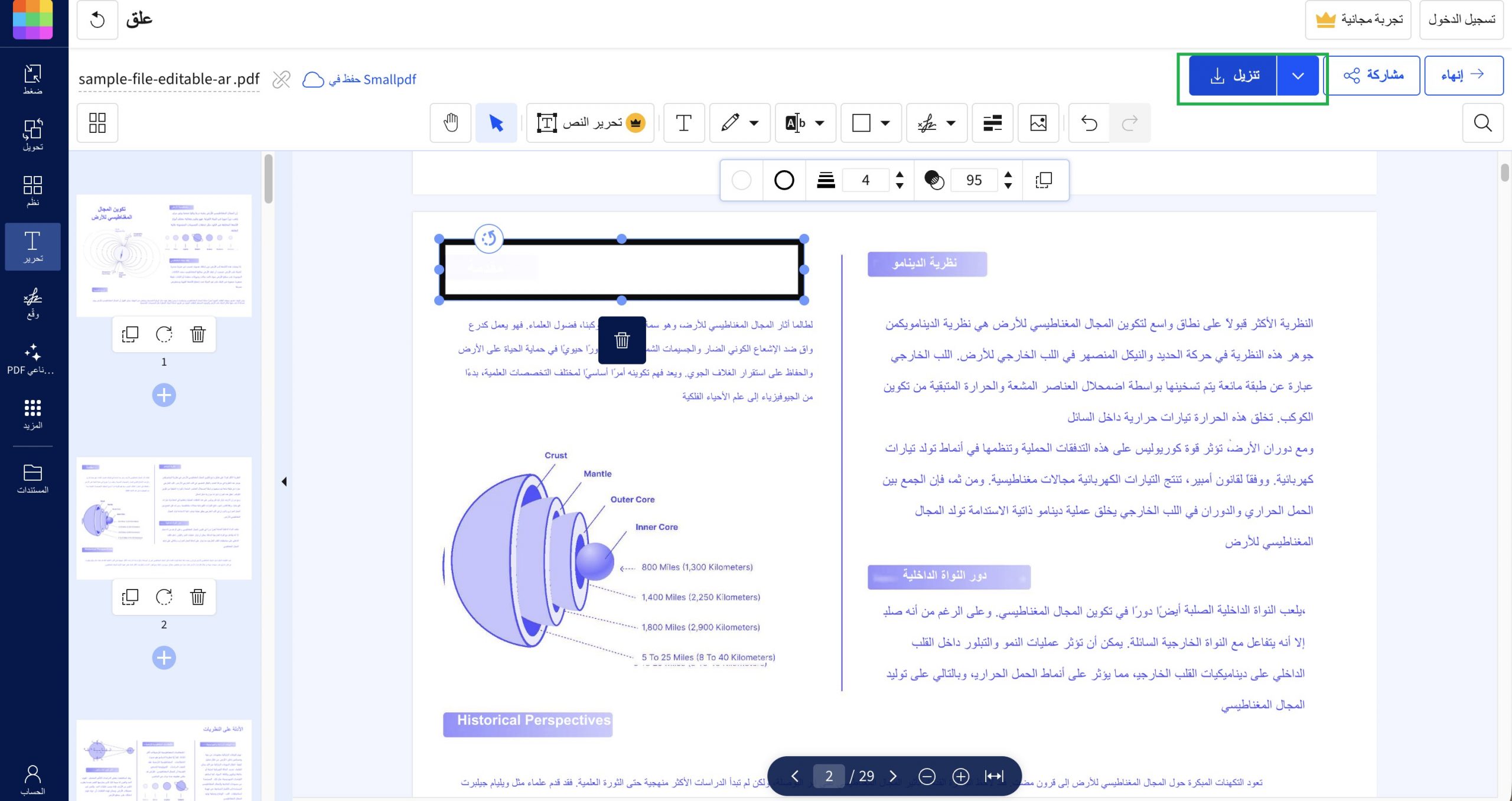Select the Hand pan tool
This screenshot has width=1512, height=801.
[x=451, y=123]
